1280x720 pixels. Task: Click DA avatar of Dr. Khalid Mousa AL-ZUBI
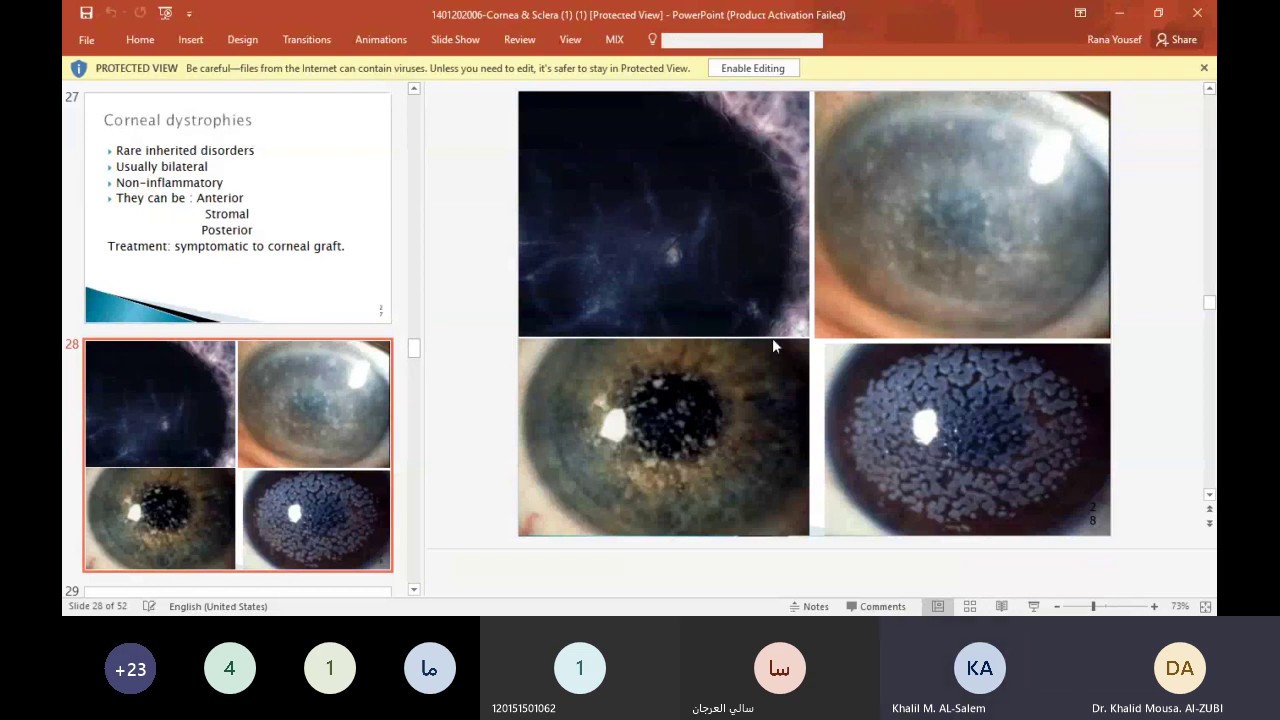tap(1180, 668)
